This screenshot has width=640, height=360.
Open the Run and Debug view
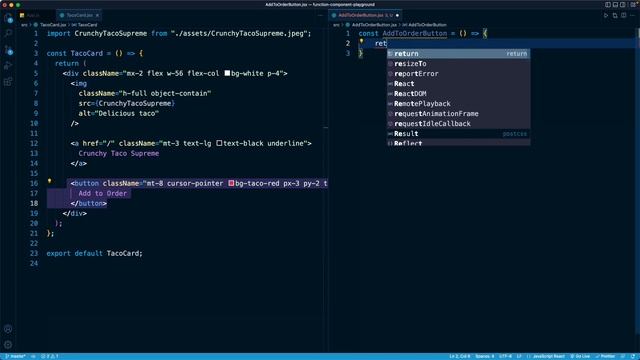[8, 66]
